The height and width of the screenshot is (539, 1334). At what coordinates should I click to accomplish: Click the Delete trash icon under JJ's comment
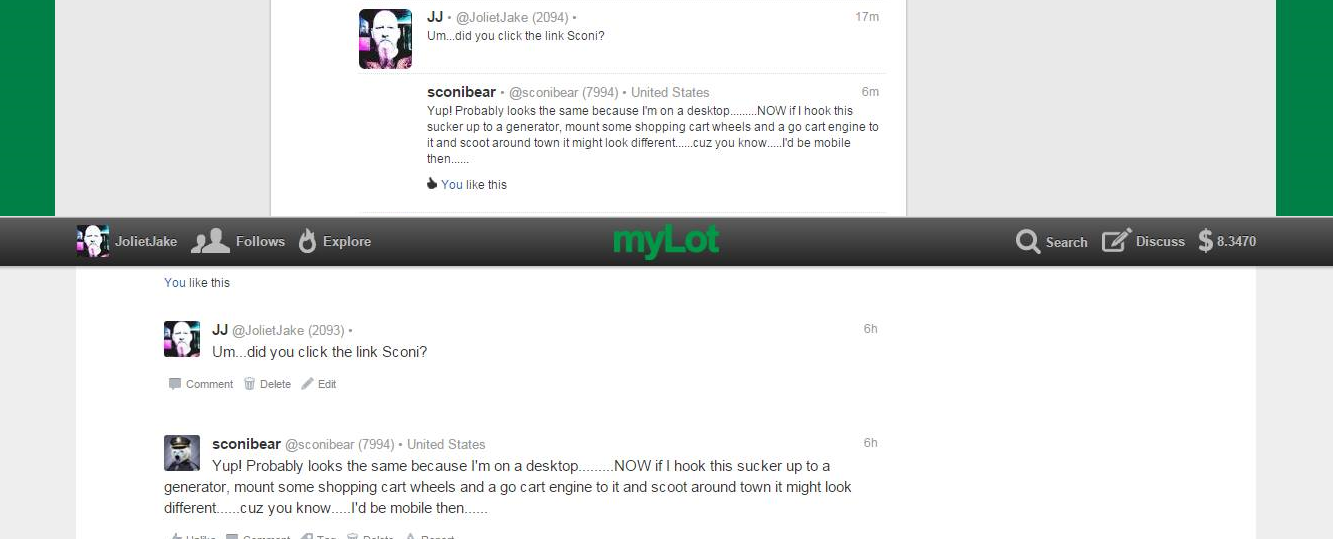(x=250, y=384)
